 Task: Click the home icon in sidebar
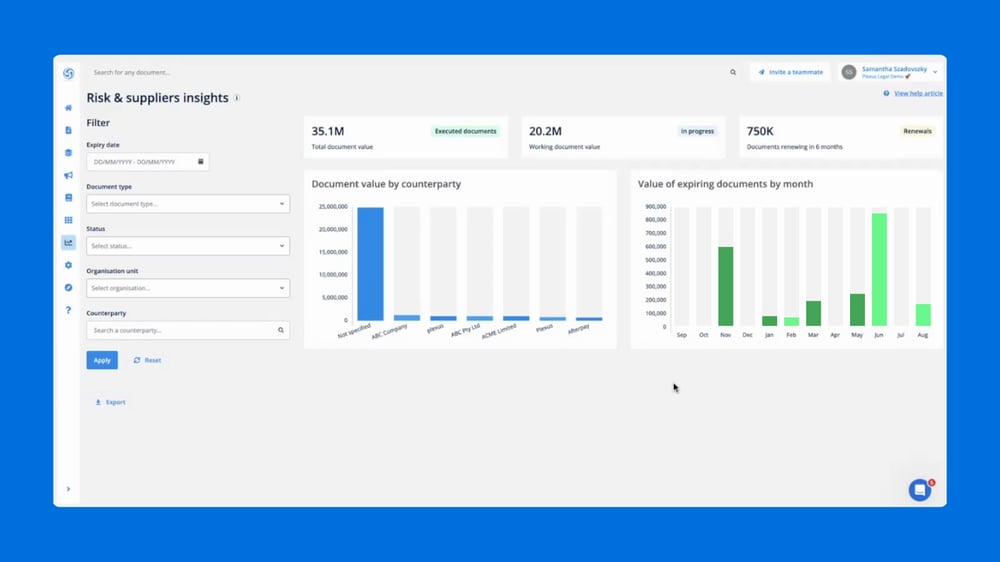(x=68, y=108)
